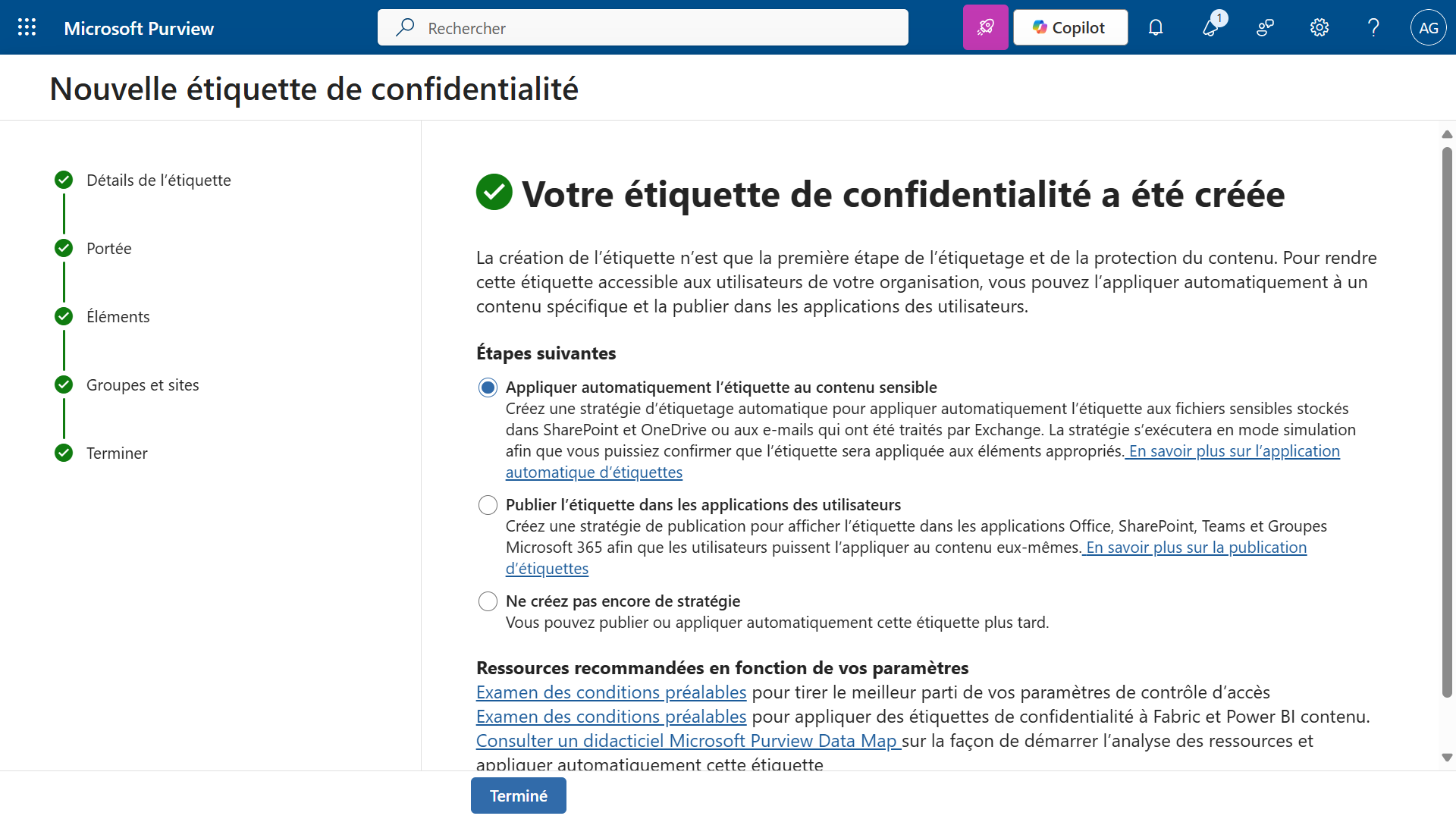Open the settings gear icon
1456x819 pixels.
1319,28
